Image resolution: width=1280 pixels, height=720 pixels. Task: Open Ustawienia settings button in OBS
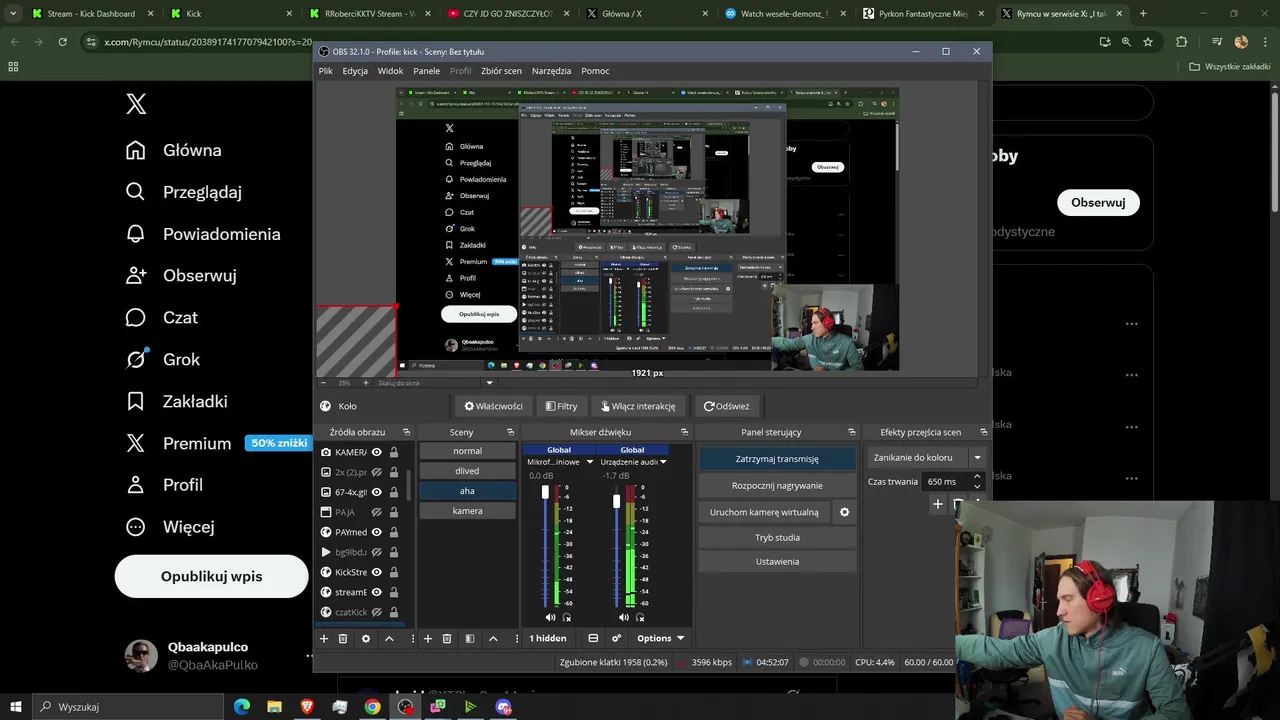click(x=777, y=562)
